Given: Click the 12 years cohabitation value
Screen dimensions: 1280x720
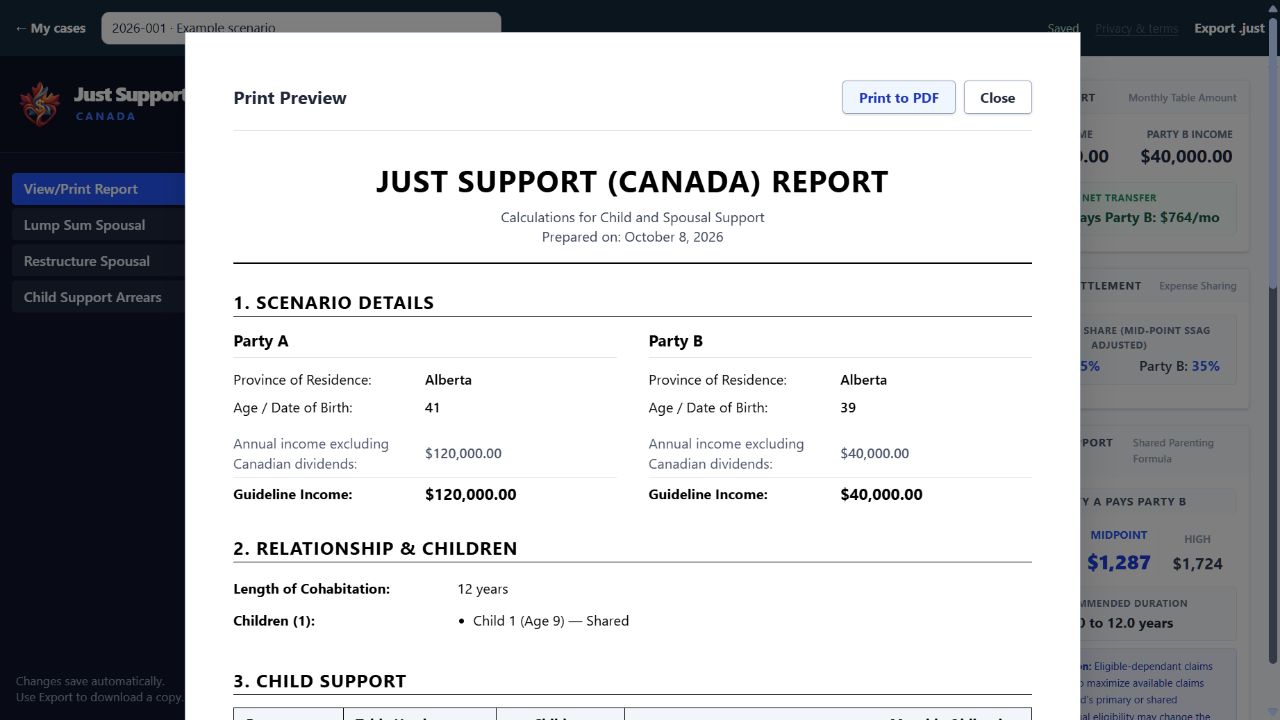Looking at the screenshot, I should (x=483, y=589).
